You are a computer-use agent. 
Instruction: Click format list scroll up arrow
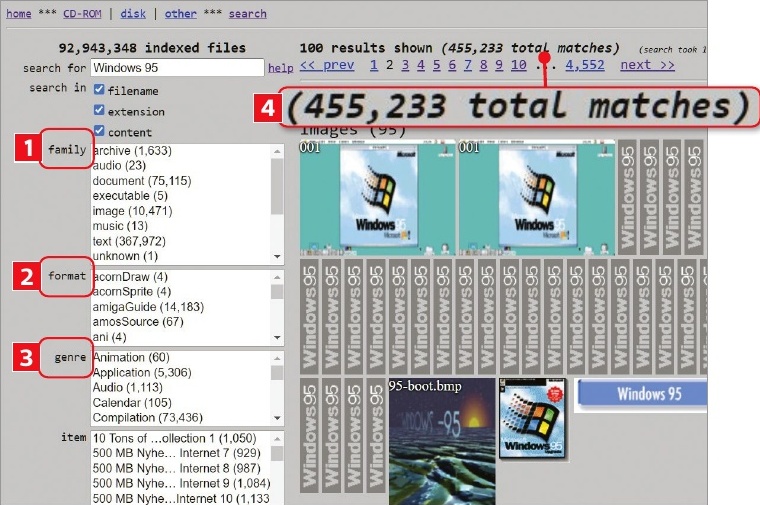coord(277,277)
